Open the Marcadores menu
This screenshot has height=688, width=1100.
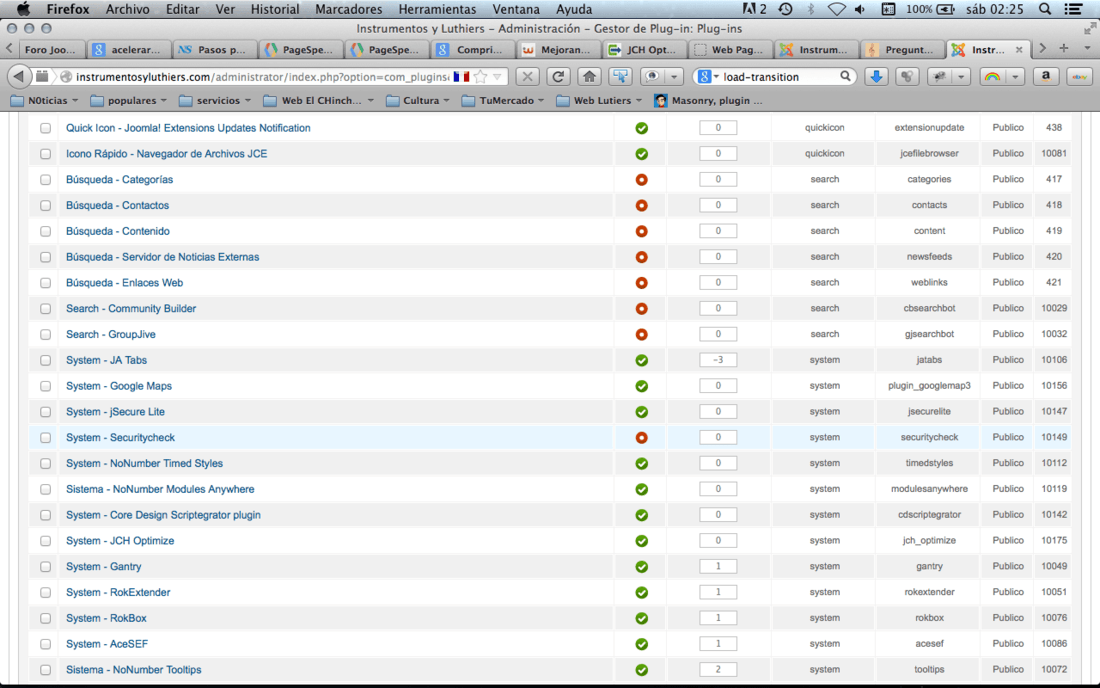coord(349,9)
